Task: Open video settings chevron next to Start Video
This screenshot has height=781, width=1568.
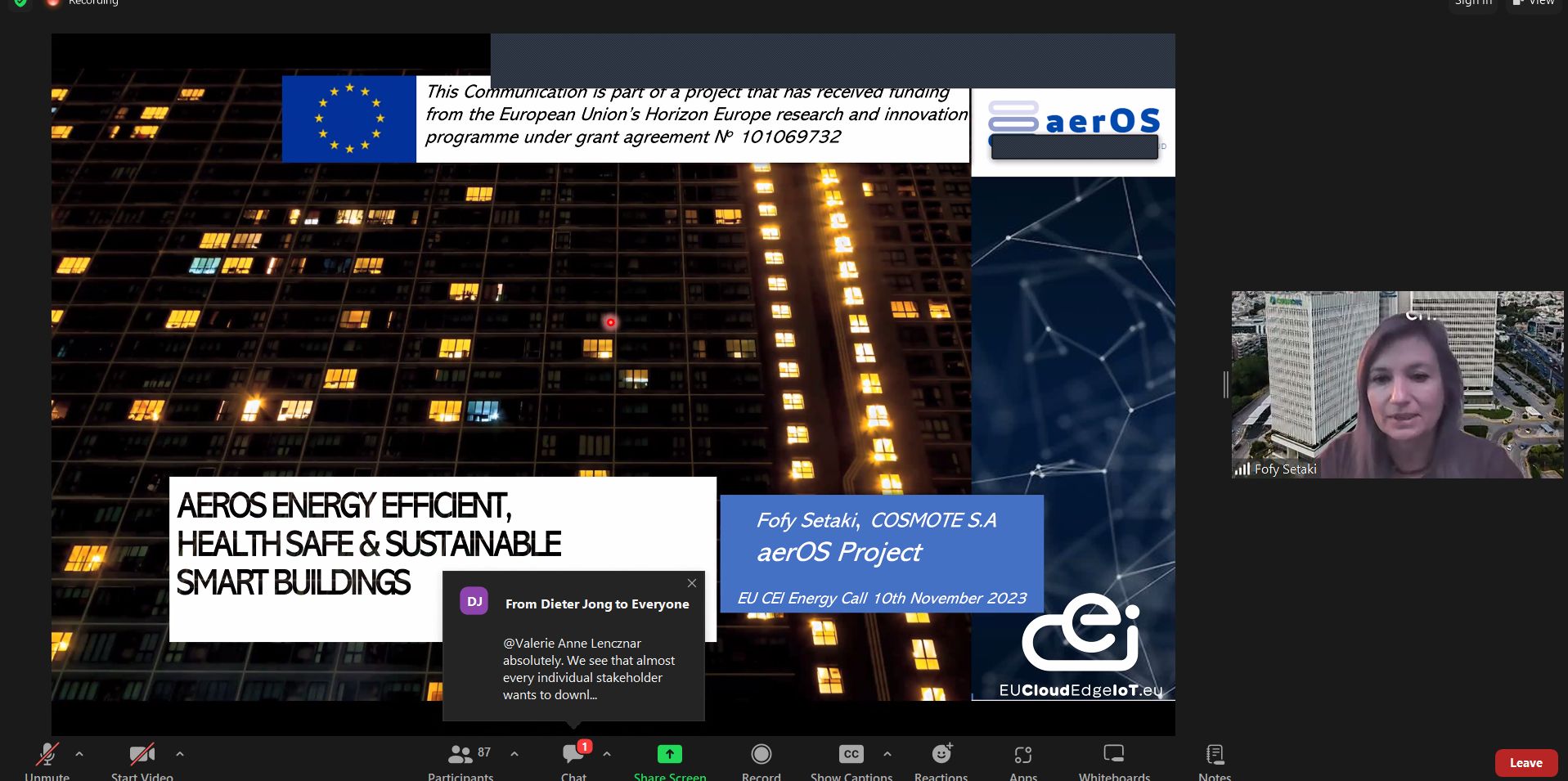Action: pos(179,754)
